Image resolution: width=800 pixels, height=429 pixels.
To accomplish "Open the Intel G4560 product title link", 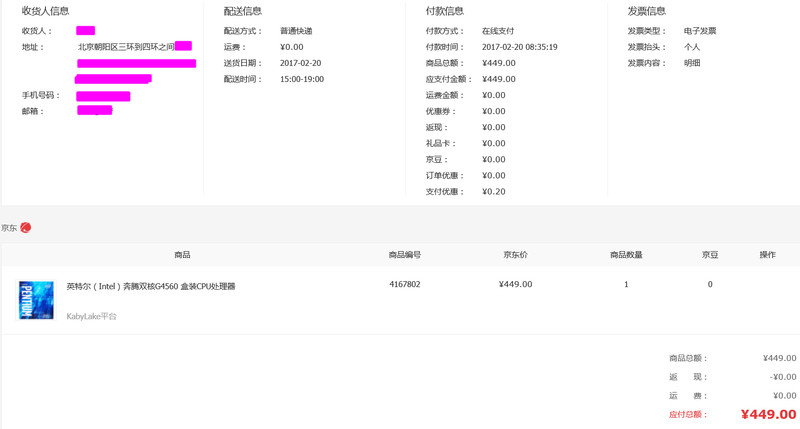I will pyautogui.click(x=151, y=286).
